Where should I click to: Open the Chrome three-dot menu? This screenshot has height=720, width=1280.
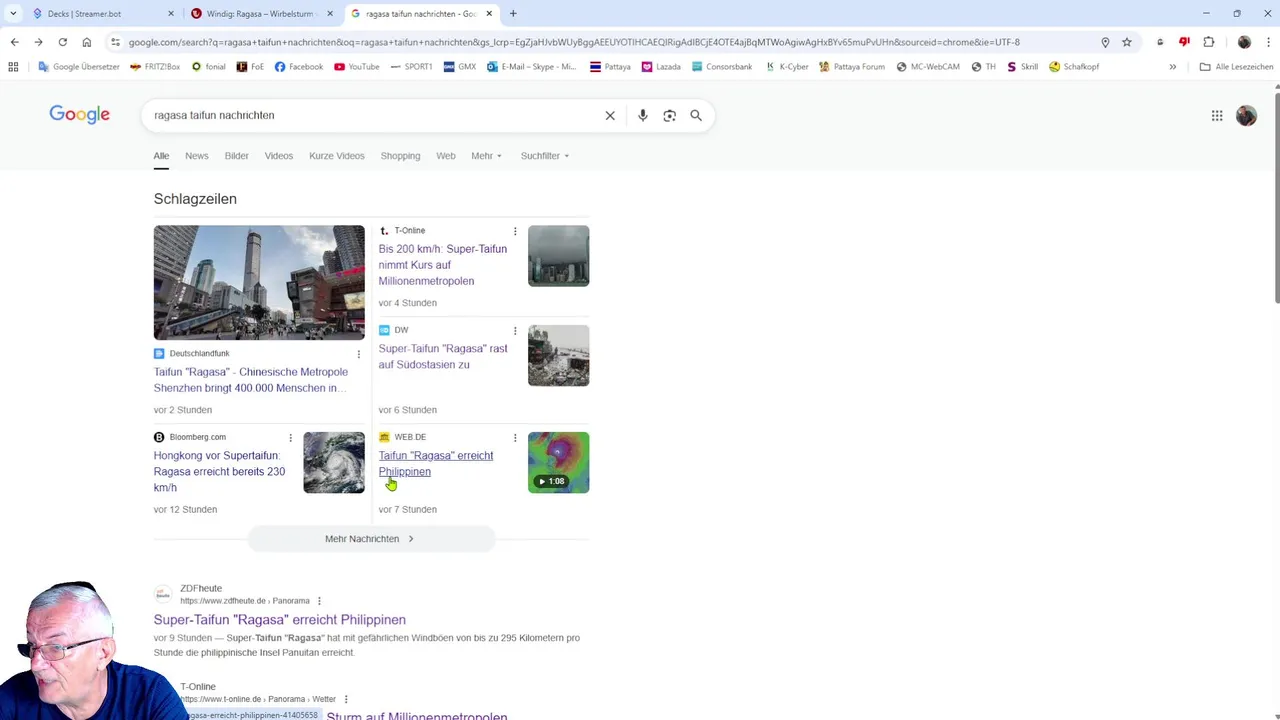click(x=1267, y=42)
